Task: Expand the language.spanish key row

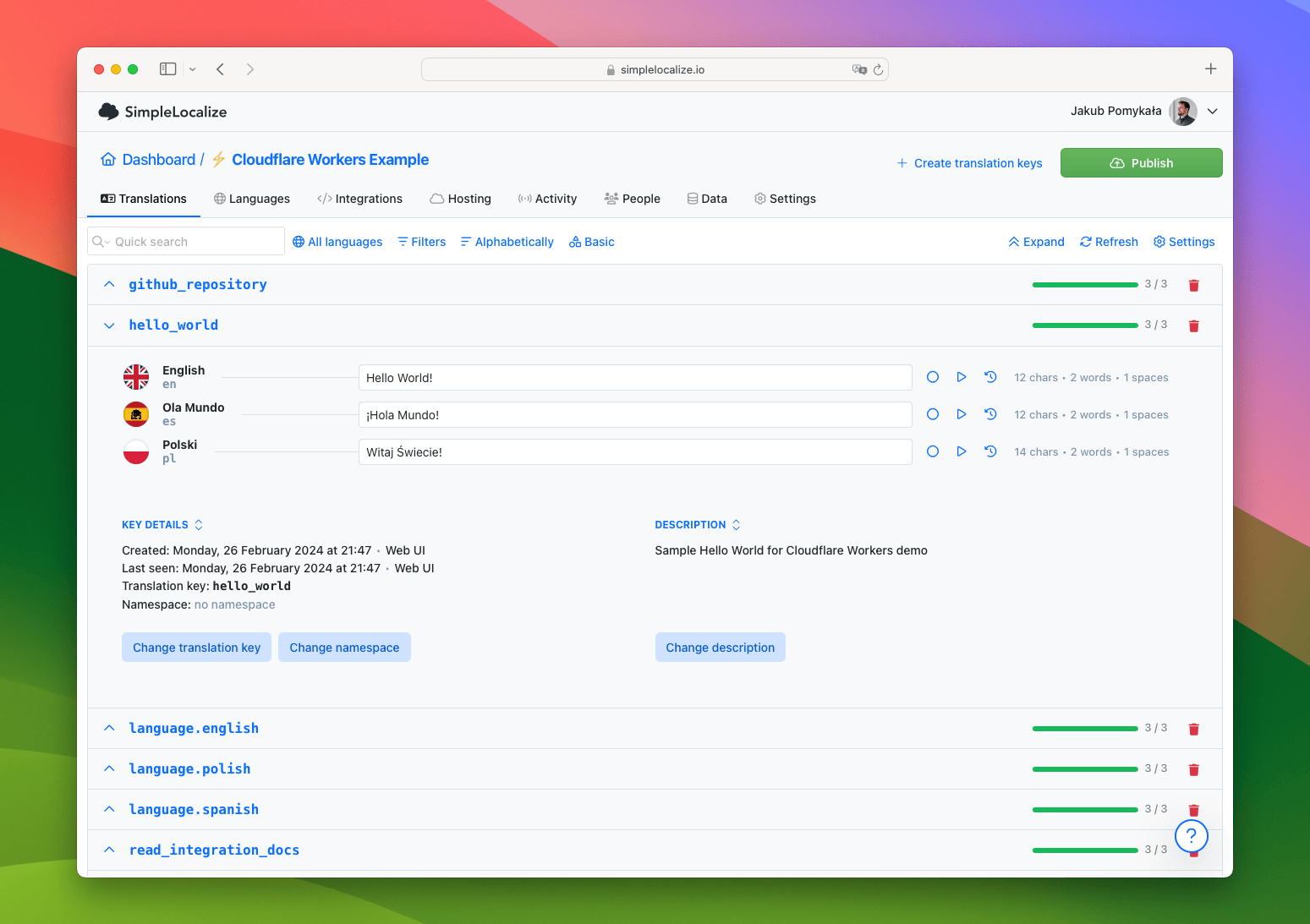Action: 109,809
